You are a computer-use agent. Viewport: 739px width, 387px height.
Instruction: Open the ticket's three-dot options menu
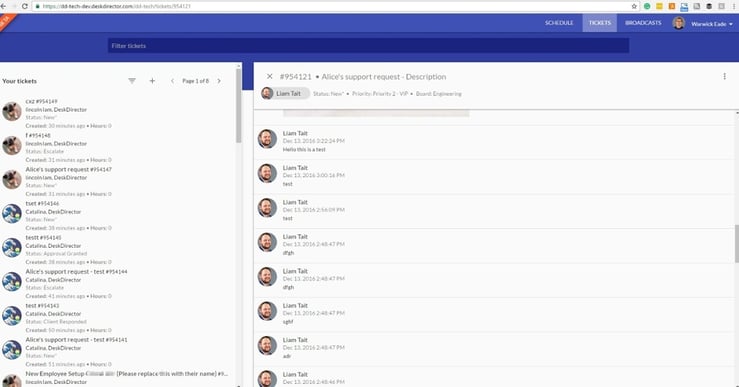724,76
